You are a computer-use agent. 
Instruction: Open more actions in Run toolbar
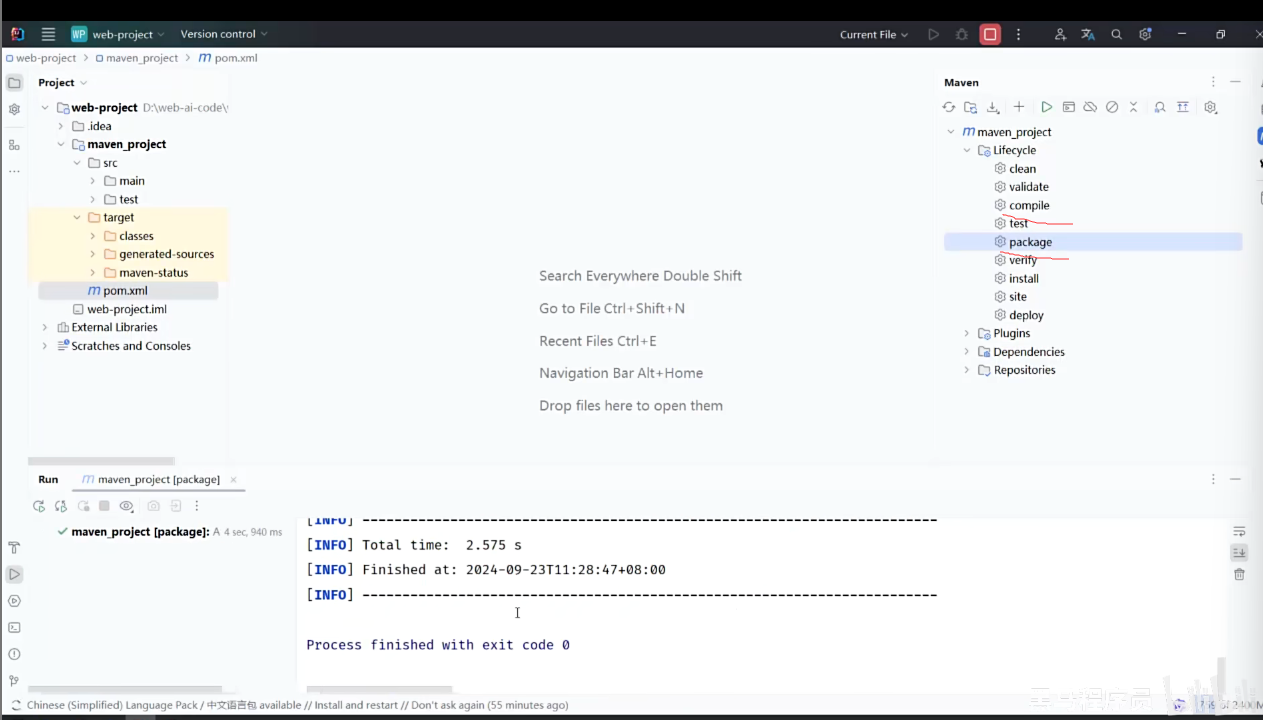coord(197,506)
